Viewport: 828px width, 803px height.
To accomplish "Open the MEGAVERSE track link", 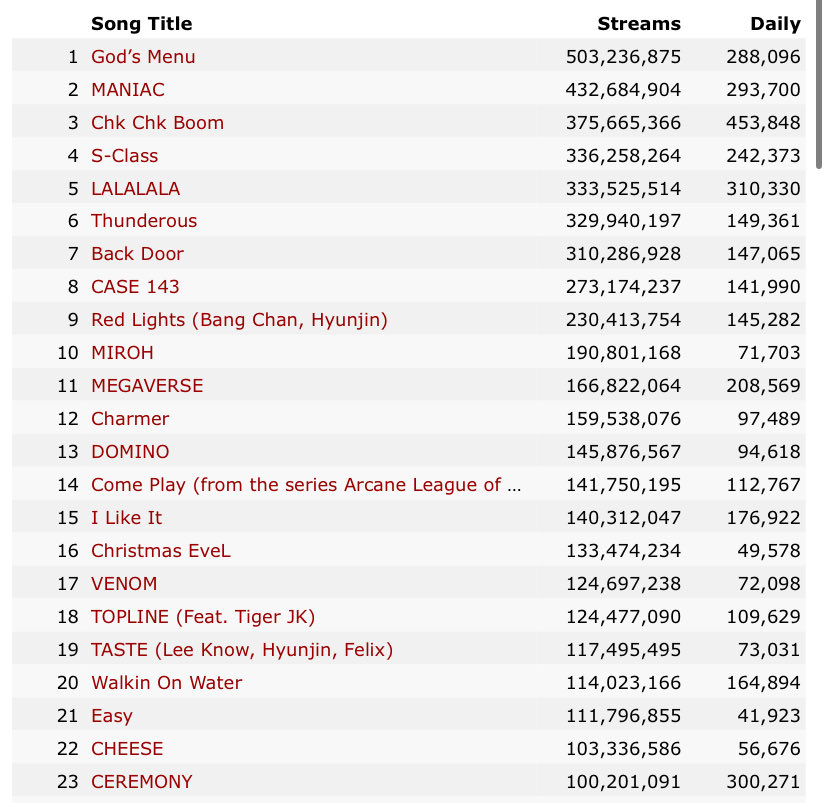I will coord(147,386).
